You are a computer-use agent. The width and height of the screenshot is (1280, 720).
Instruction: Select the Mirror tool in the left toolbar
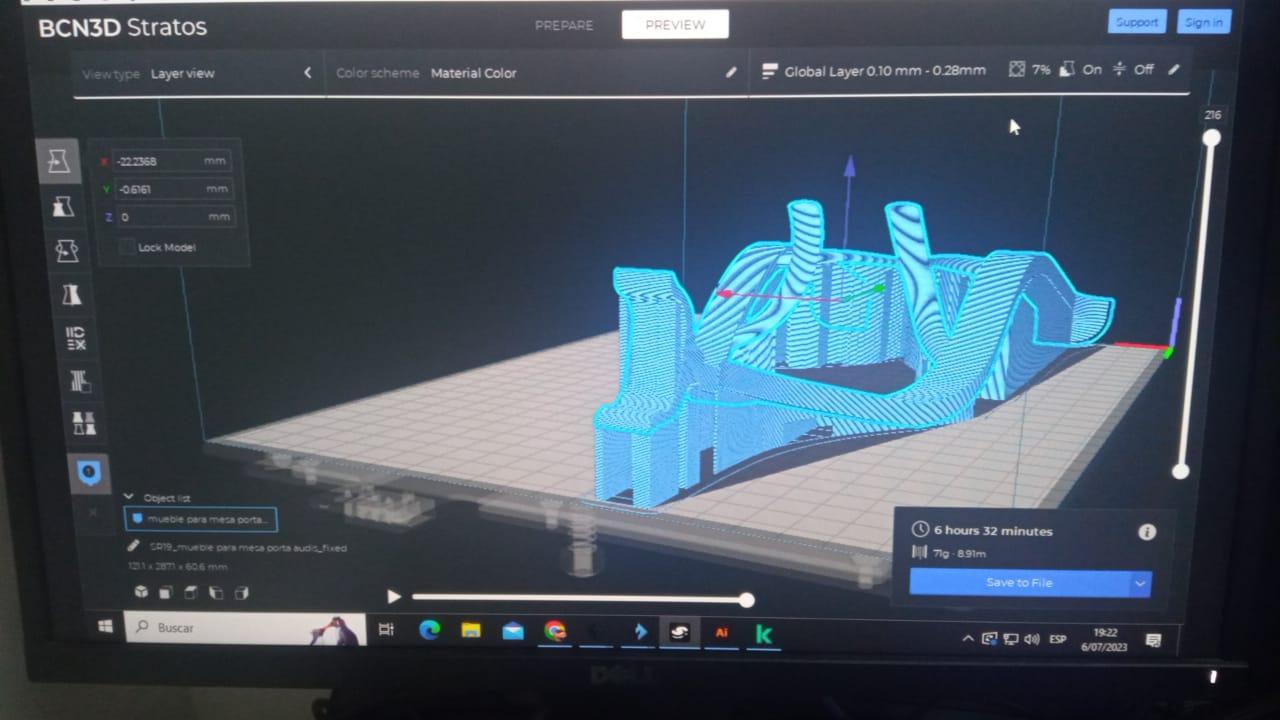click(x=71, y=294)
